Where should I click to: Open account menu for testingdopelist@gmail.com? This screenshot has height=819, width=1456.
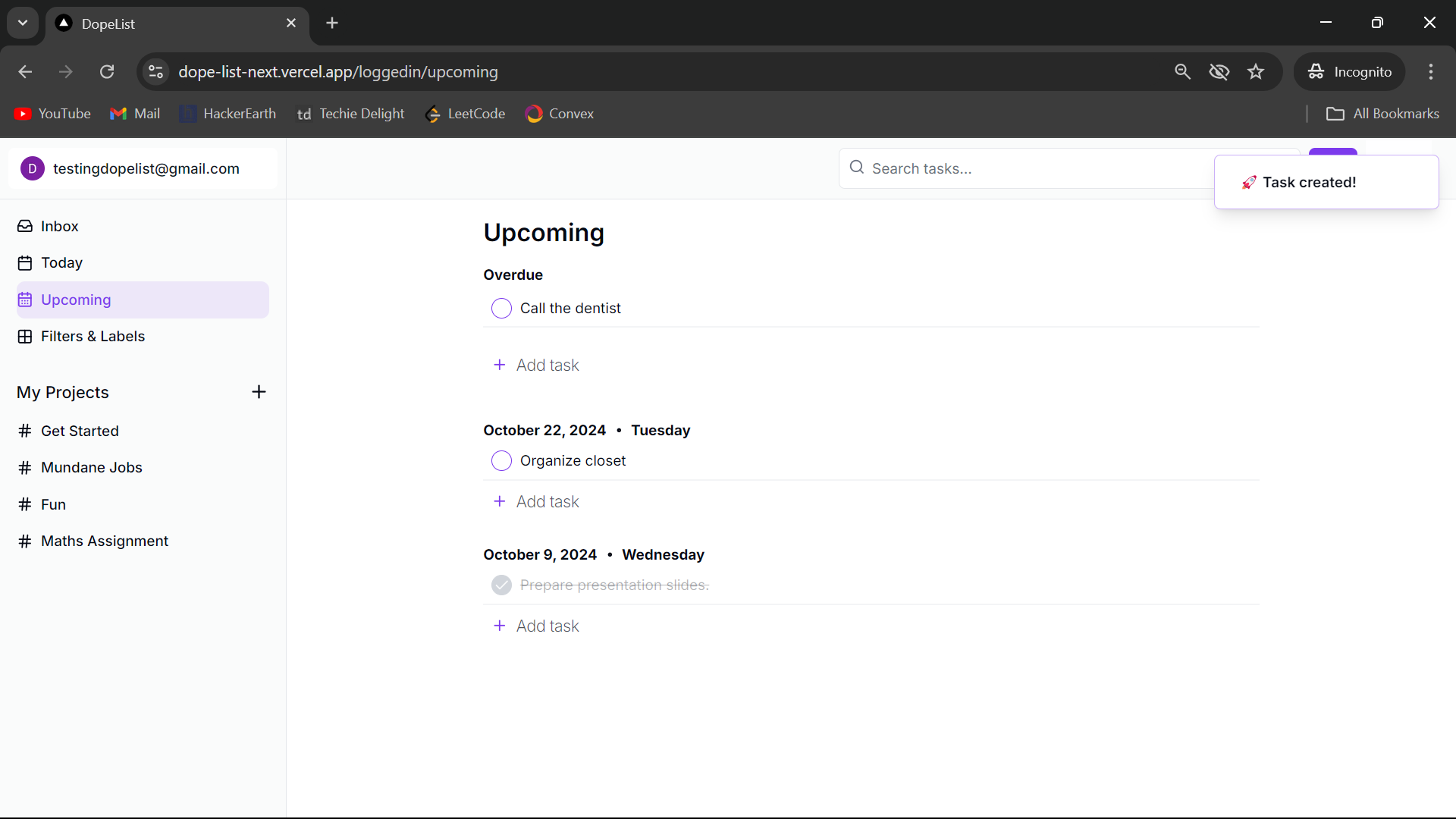(x=143, y=168)
